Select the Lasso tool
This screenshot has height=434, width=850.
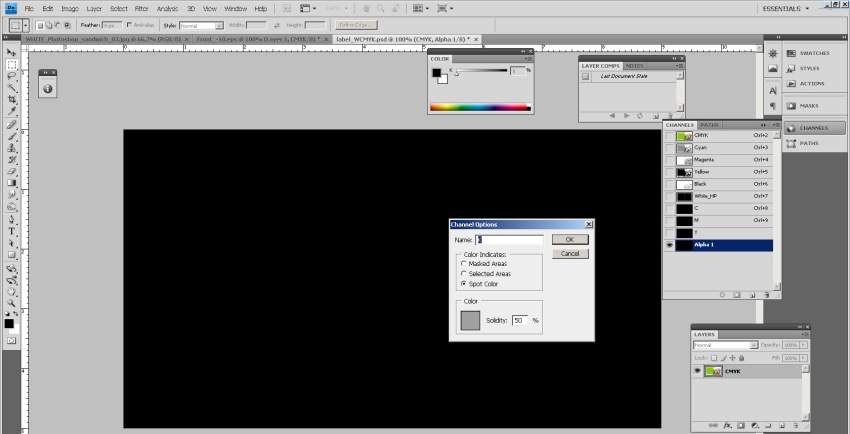pos(11,76)
